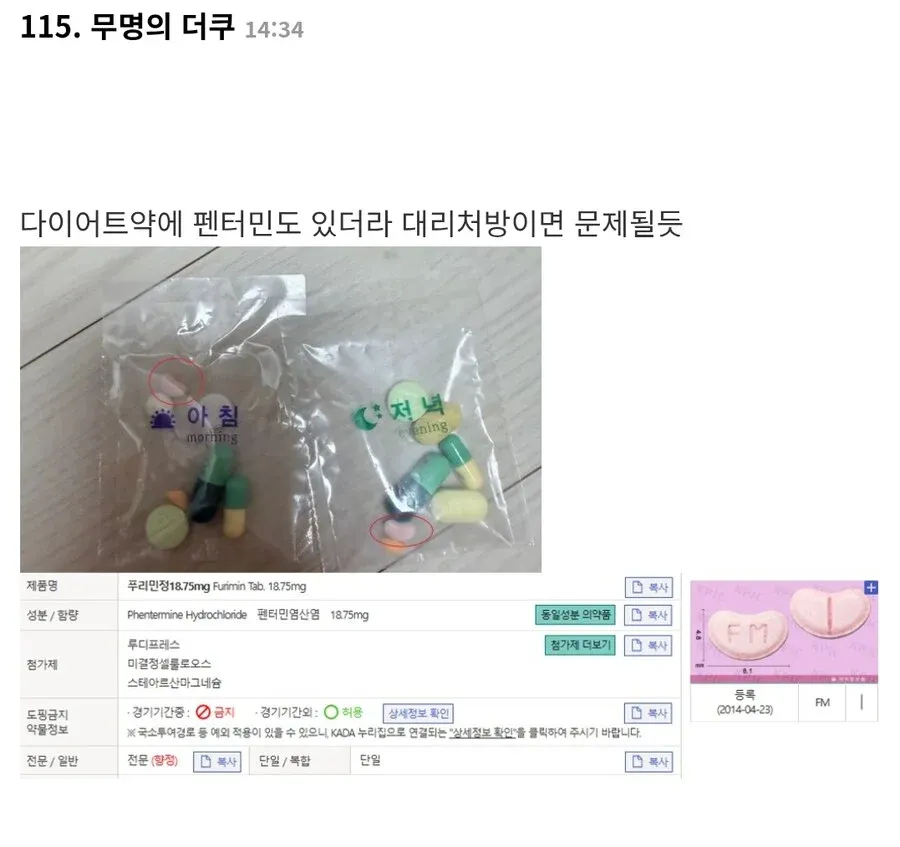Click the green allowed 허용 circle icon

pyautogui.click(x=331, y=713)
